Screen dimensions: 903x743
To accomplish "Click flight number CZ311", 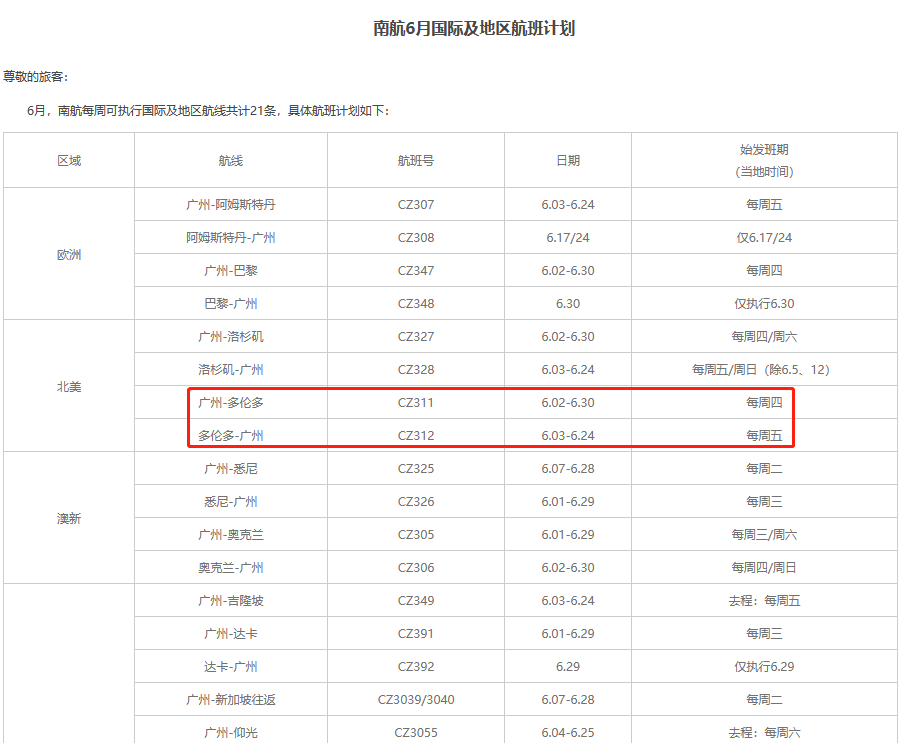I will coord(416,403).
